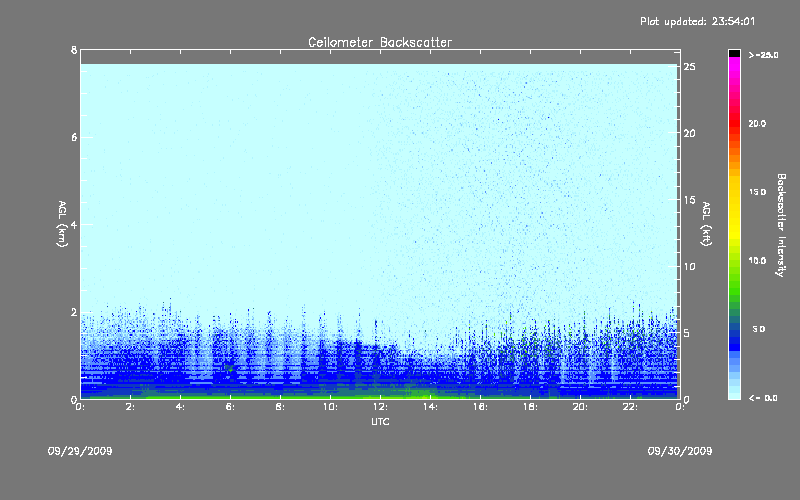Image resolution: width=800 pixels, height=500 pixels.
Task: Click the "10.0" colorbar value
Action: click(x=757, y=261)
